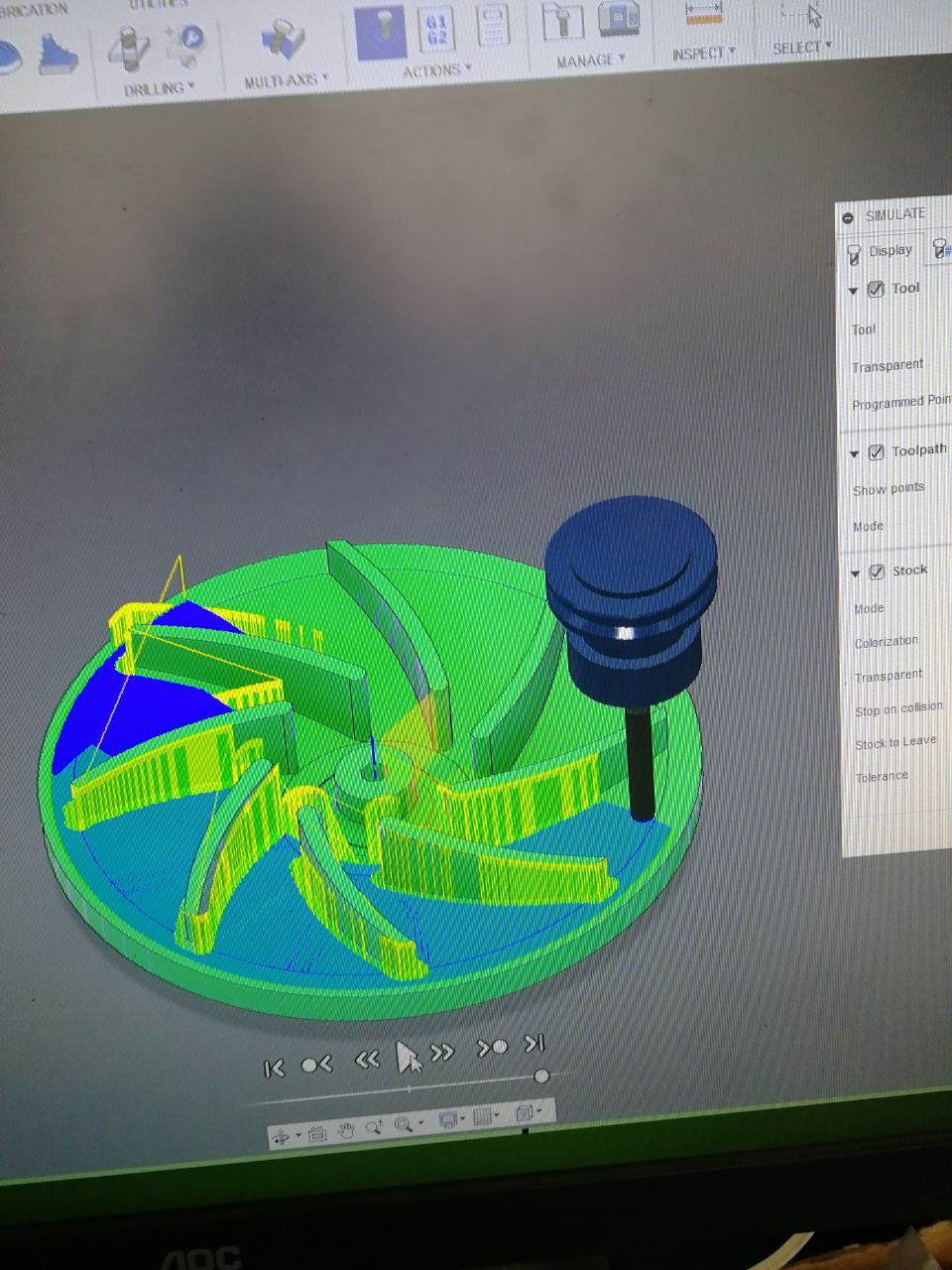Select the pan hand tool
The width and height of the screenshot is (952, 1270).
click(346, 1130)
